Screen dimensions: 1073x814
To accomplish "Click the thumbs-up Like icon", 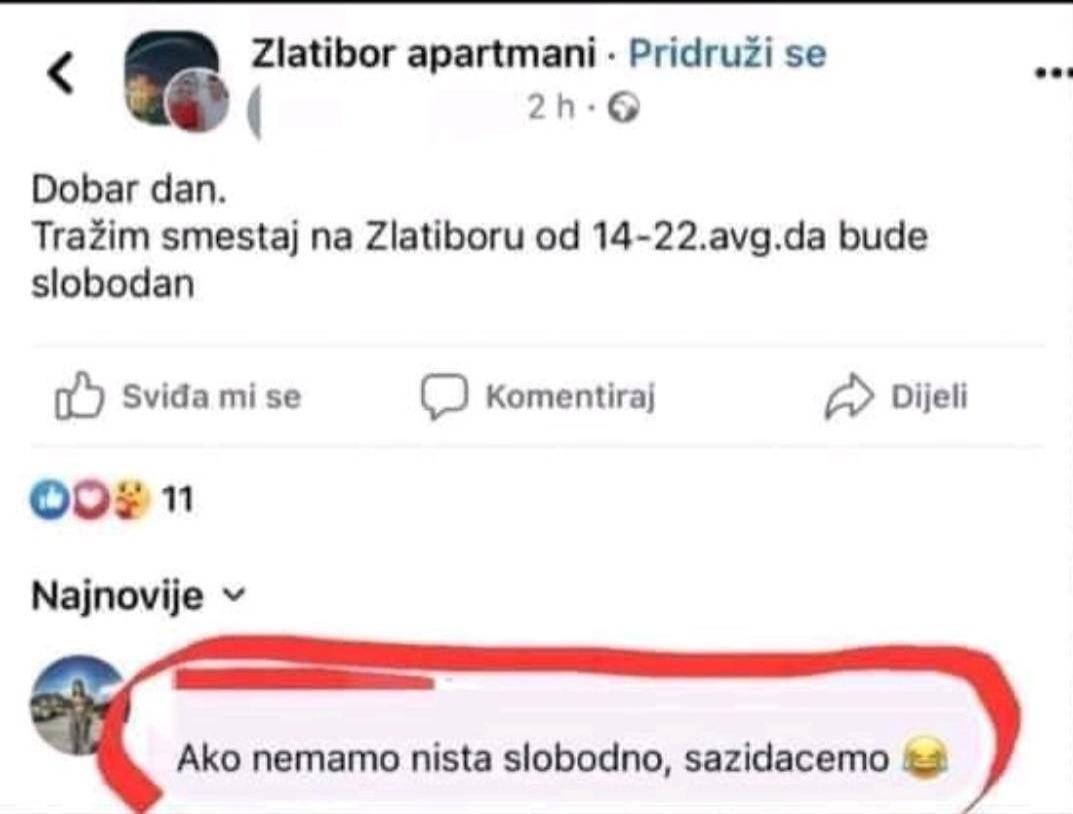I will tap(79, 396).
